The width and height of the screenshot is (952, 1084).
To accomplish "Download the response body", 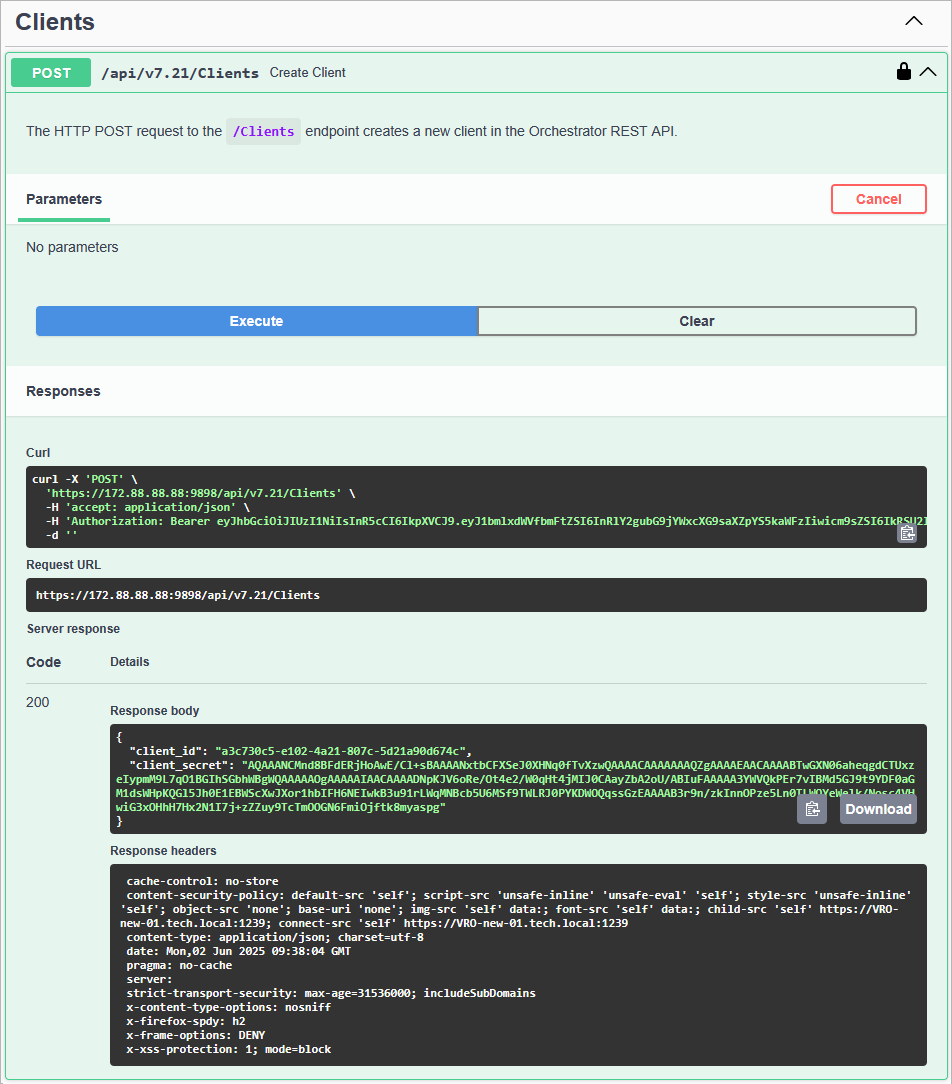I will 878,809.
